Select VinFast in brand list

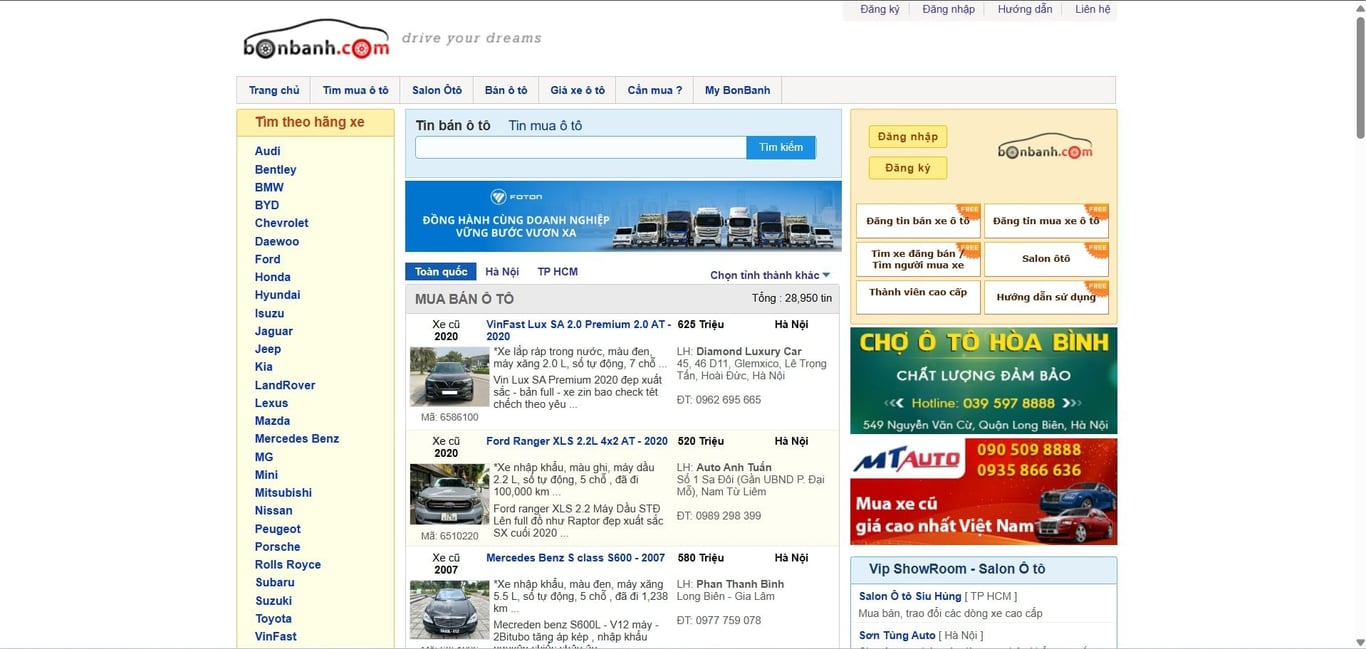click(276, 637)
